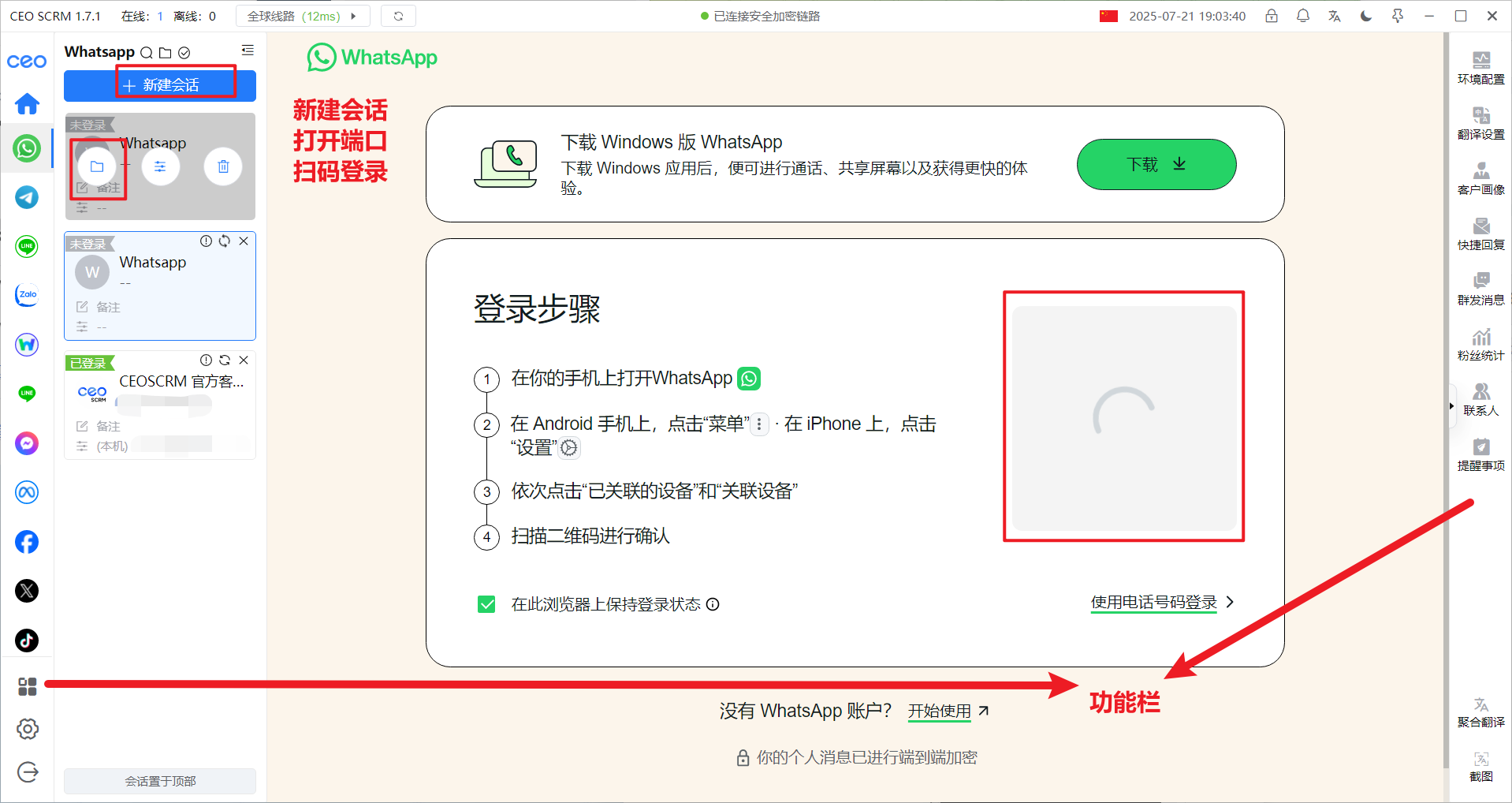The image size is (1512, 803).
Task: Click the translate language icon in the title bar
Action: tap(1335, 16)
